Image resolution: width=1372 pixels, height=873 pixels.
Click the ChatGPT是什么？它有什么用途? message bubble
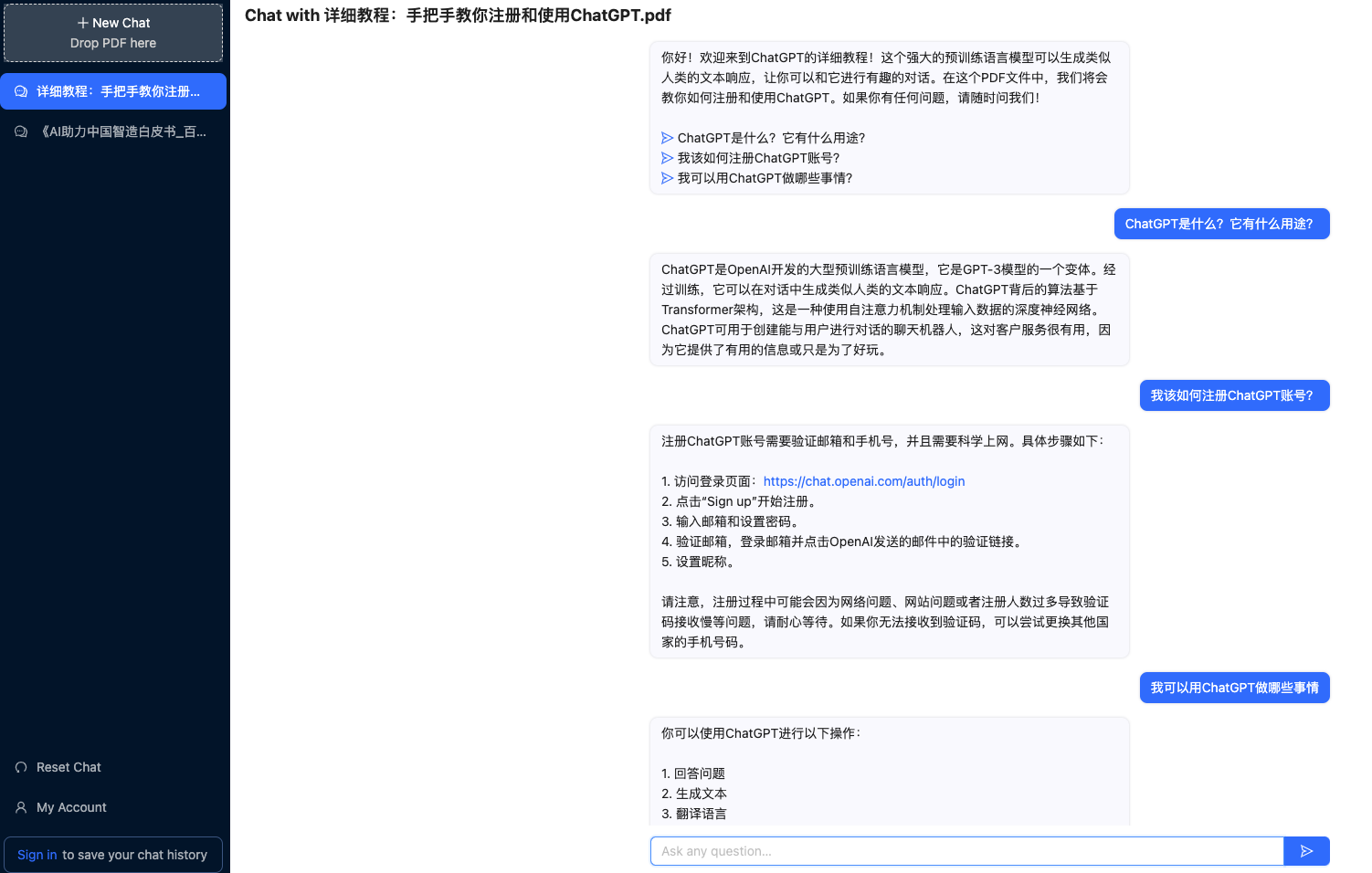click(x=1221, y=224)
